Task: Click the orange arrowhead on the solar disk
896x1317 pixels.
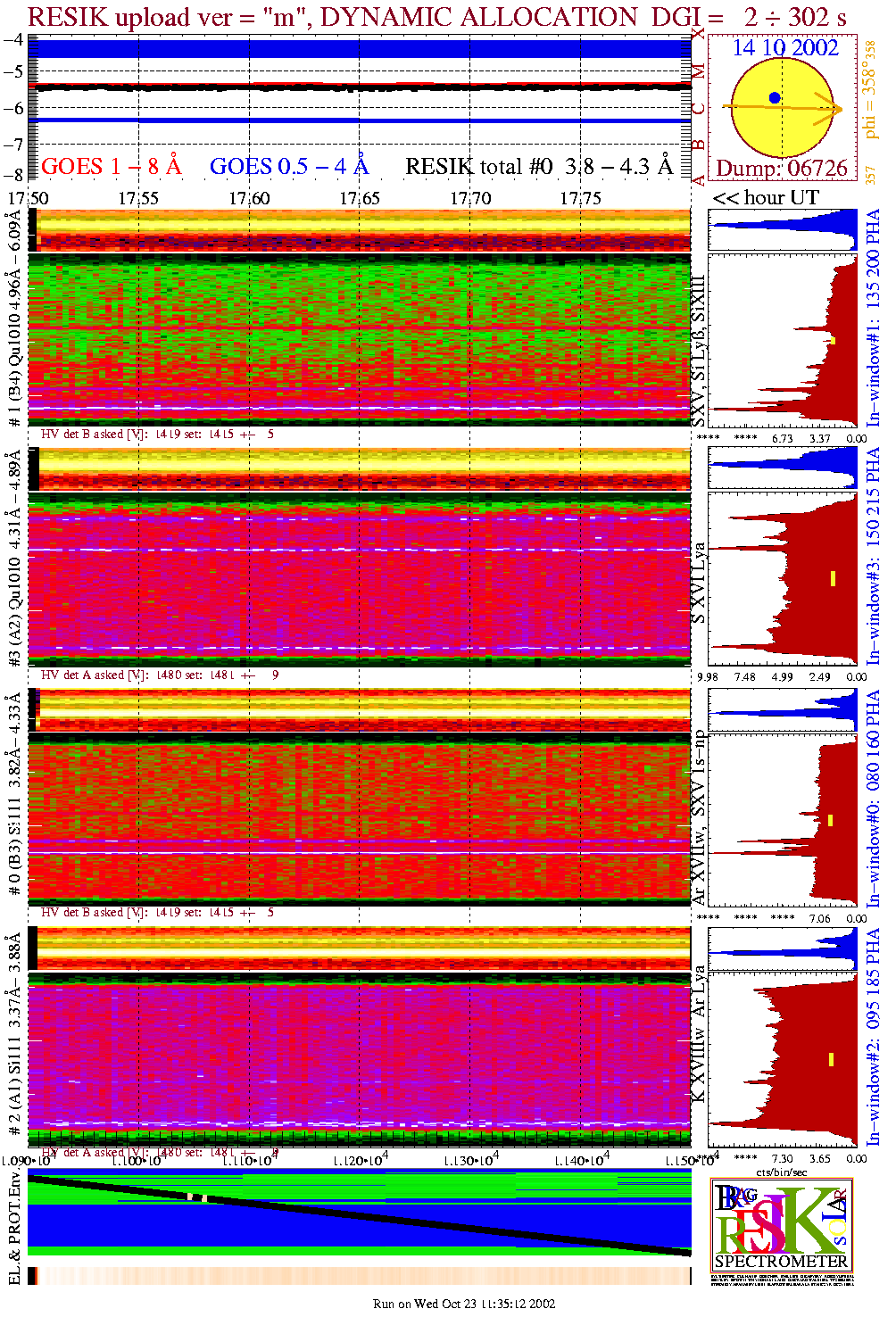Action: coord(836,110)
